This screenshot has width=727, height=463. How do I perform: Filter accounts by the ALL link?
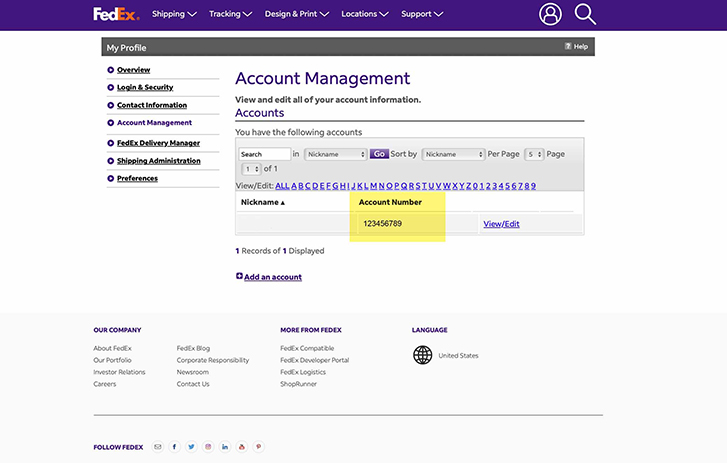click(282, 186)
